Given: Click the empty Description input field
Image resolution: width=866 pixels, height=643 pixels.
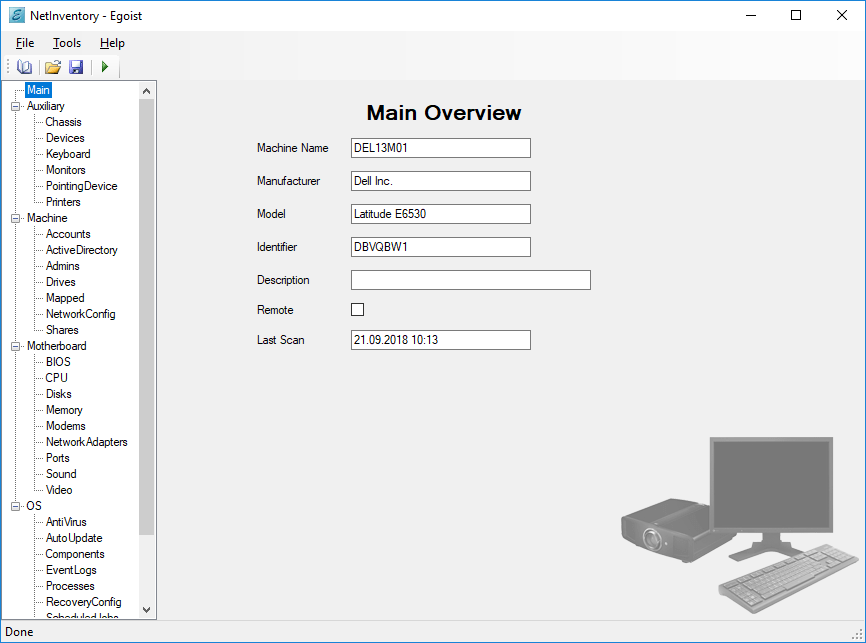Looking at the screenshot, I should [x=471, y=280].
